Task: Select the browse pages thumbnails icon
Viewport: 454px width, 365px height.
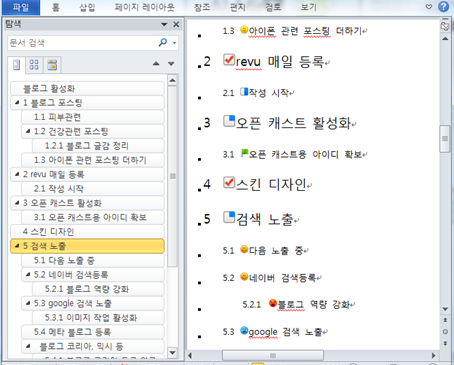Action: point(34,64)
